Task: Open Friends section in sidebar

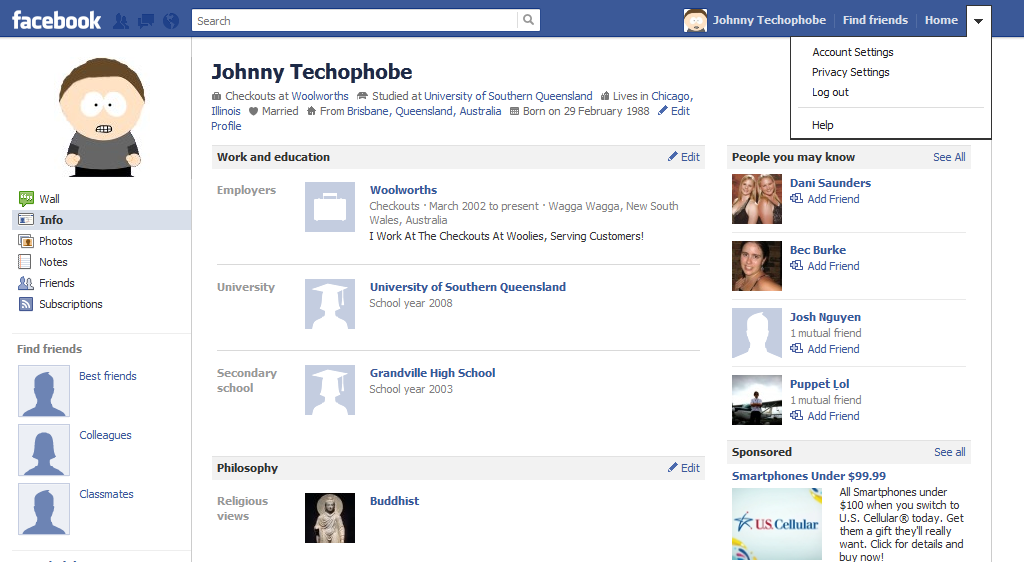Action: pyautogui.click(x=56, y=283)
